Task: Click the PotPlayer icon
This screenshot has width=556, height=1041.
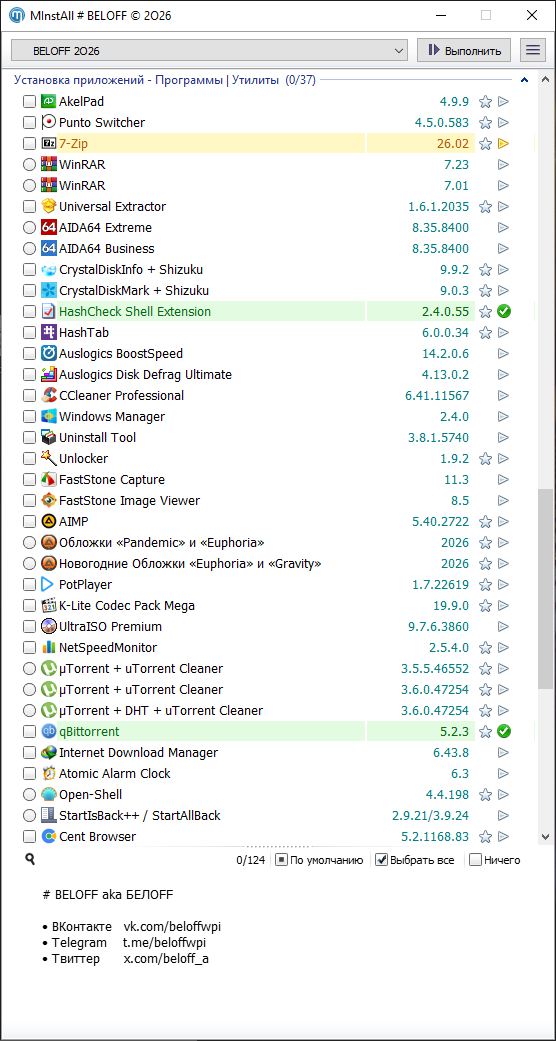Action: point(48,585)
